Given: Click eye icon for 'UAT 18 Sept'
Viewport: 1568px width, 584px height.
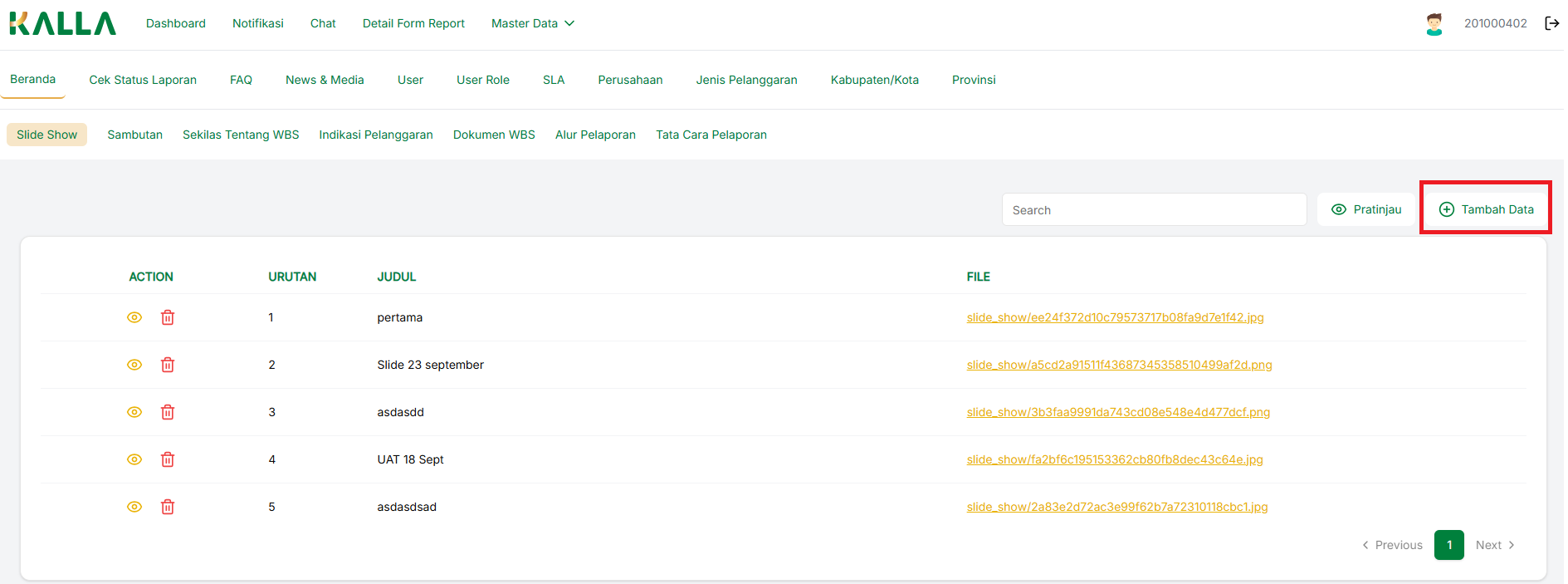Looking at the screenshot, I should click(134, 459).
